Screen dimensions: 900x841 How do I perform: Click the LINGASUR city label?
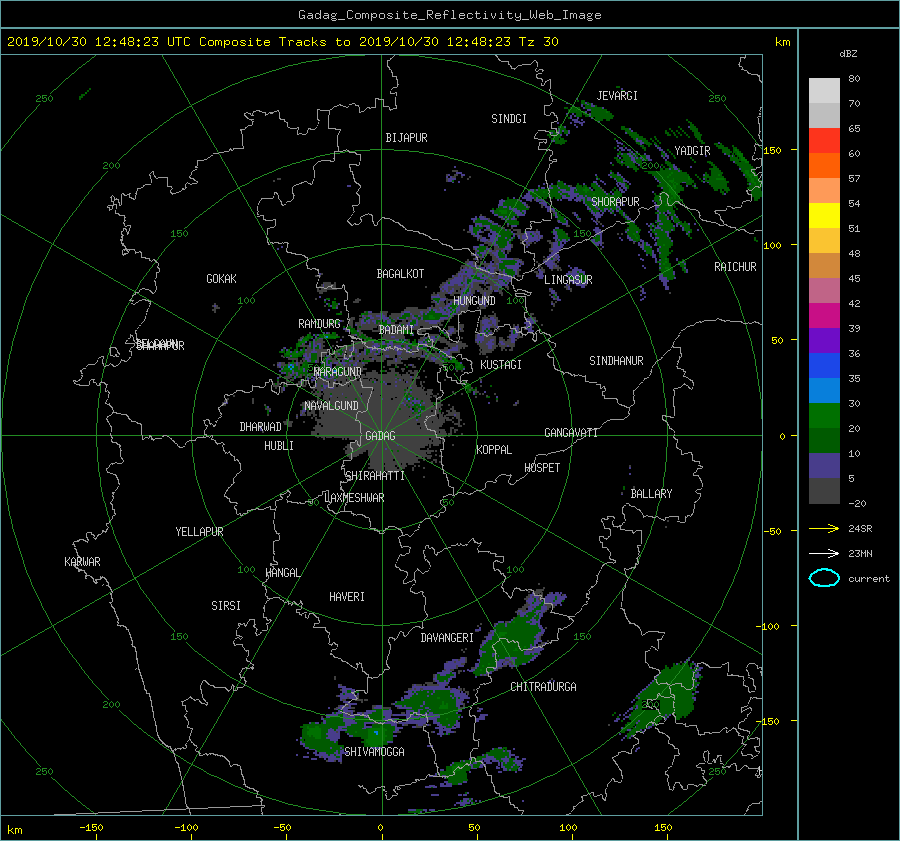[x=568, y=280]
